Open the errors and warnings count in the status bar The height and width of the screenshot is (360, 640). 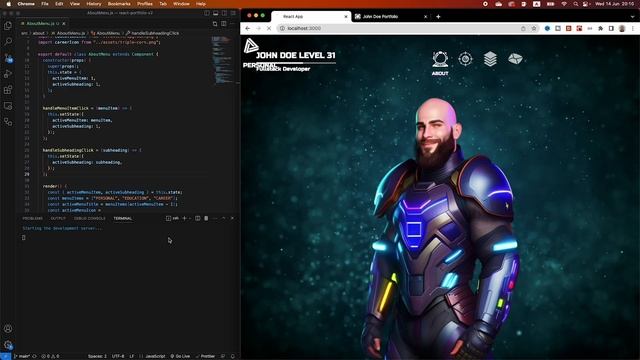tap(50, 356)
